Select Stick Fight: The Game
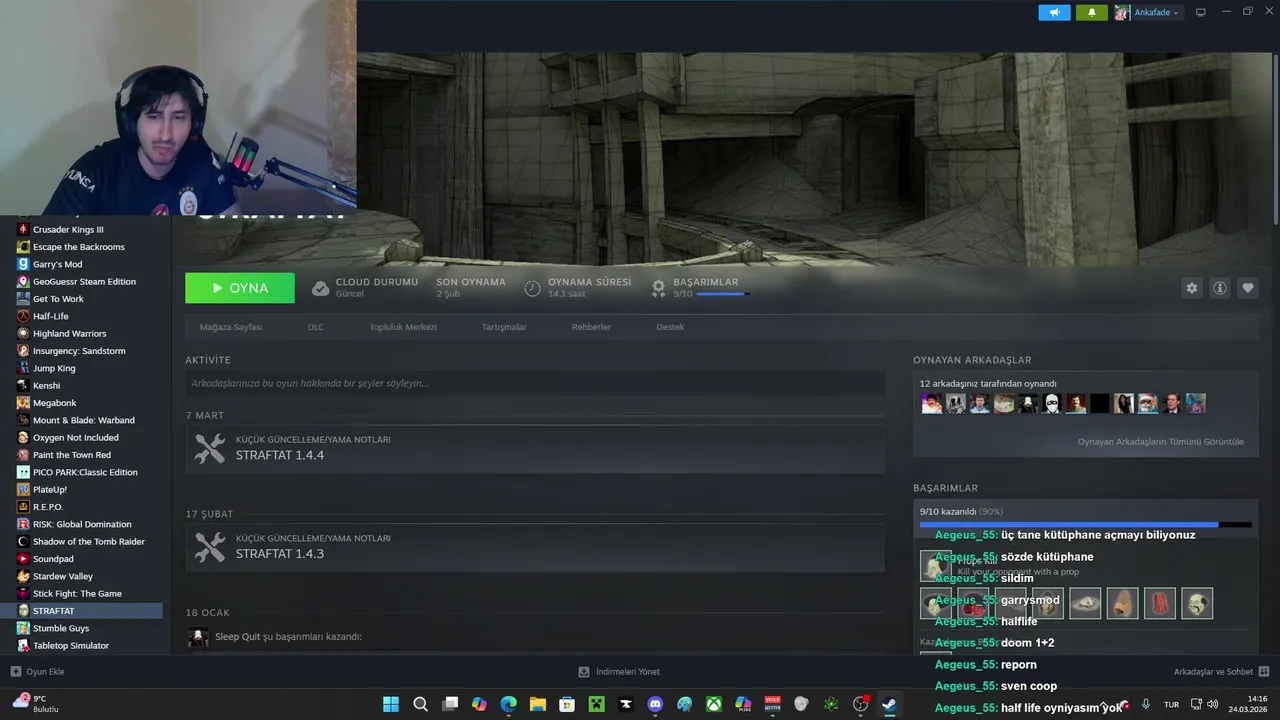 pyautogui.click(x=77, y=594)
